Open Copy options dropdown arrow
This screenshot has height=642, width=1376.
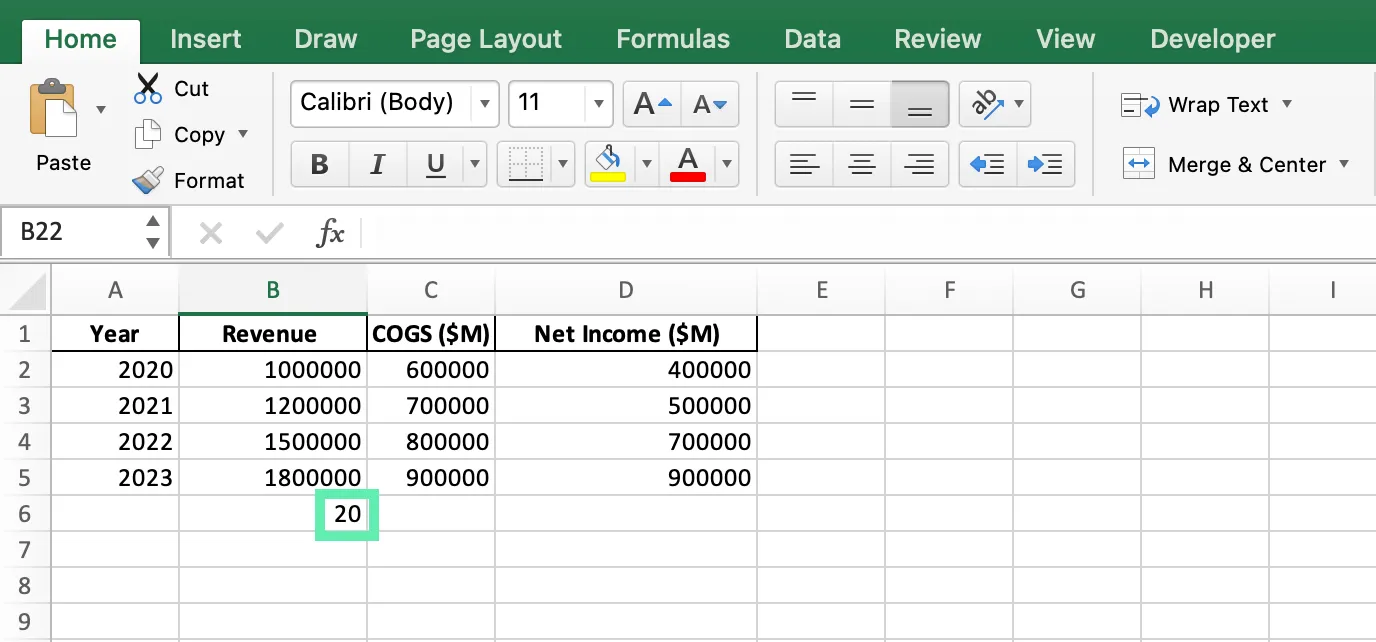pos(243,134)
